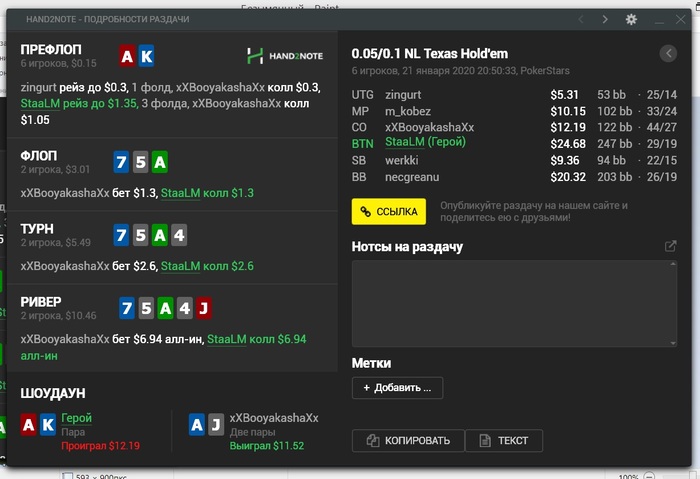The image size is (700, 479).
Task: Click inside the Нотсы на раздачу text area
Action: click(514, 304)
